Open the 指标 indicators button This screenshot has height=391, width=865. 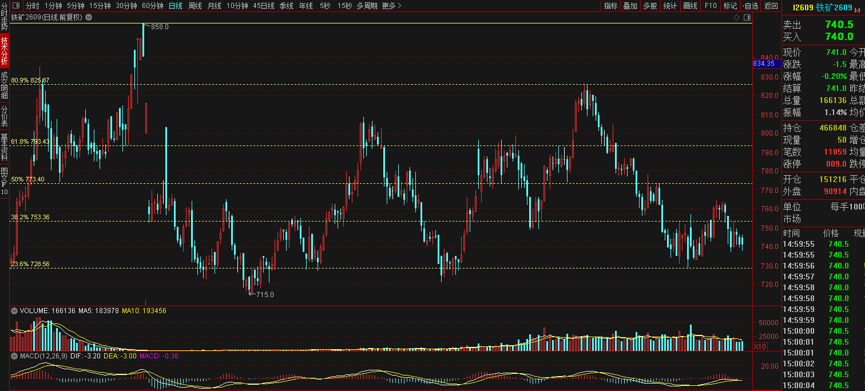pos(611,6)
